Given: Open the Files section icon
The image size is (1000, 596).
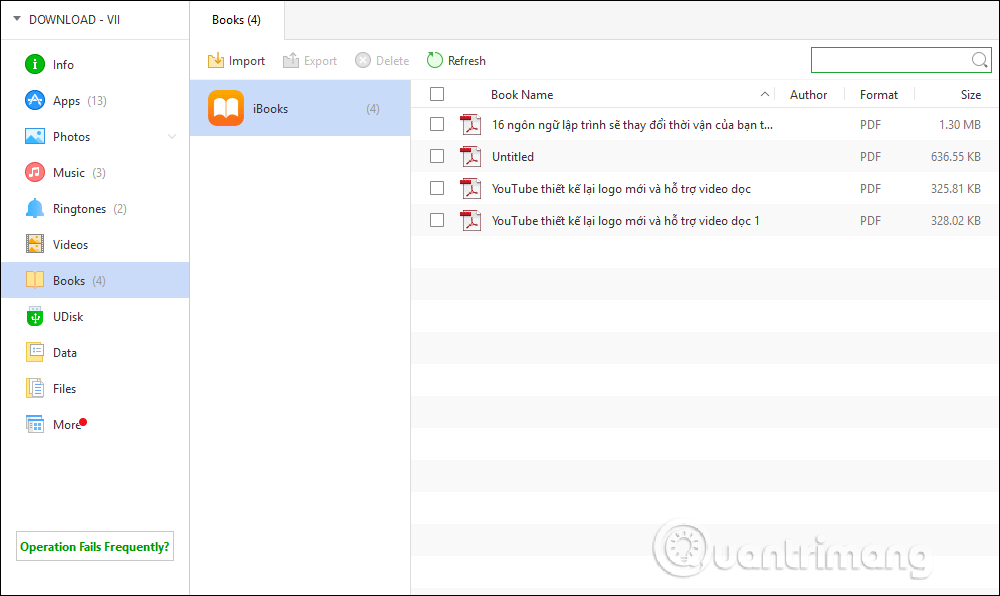Looking at the screenshot, I should pos(34,388).
